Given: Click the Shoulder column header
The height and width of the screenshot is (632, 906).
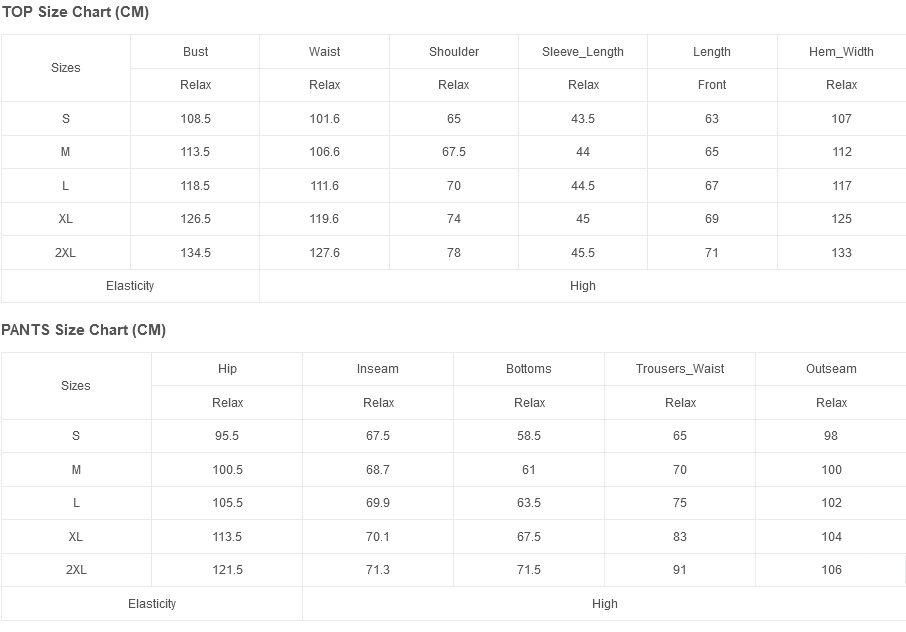Looking at the screenshot, I should [x=454, y=52].
